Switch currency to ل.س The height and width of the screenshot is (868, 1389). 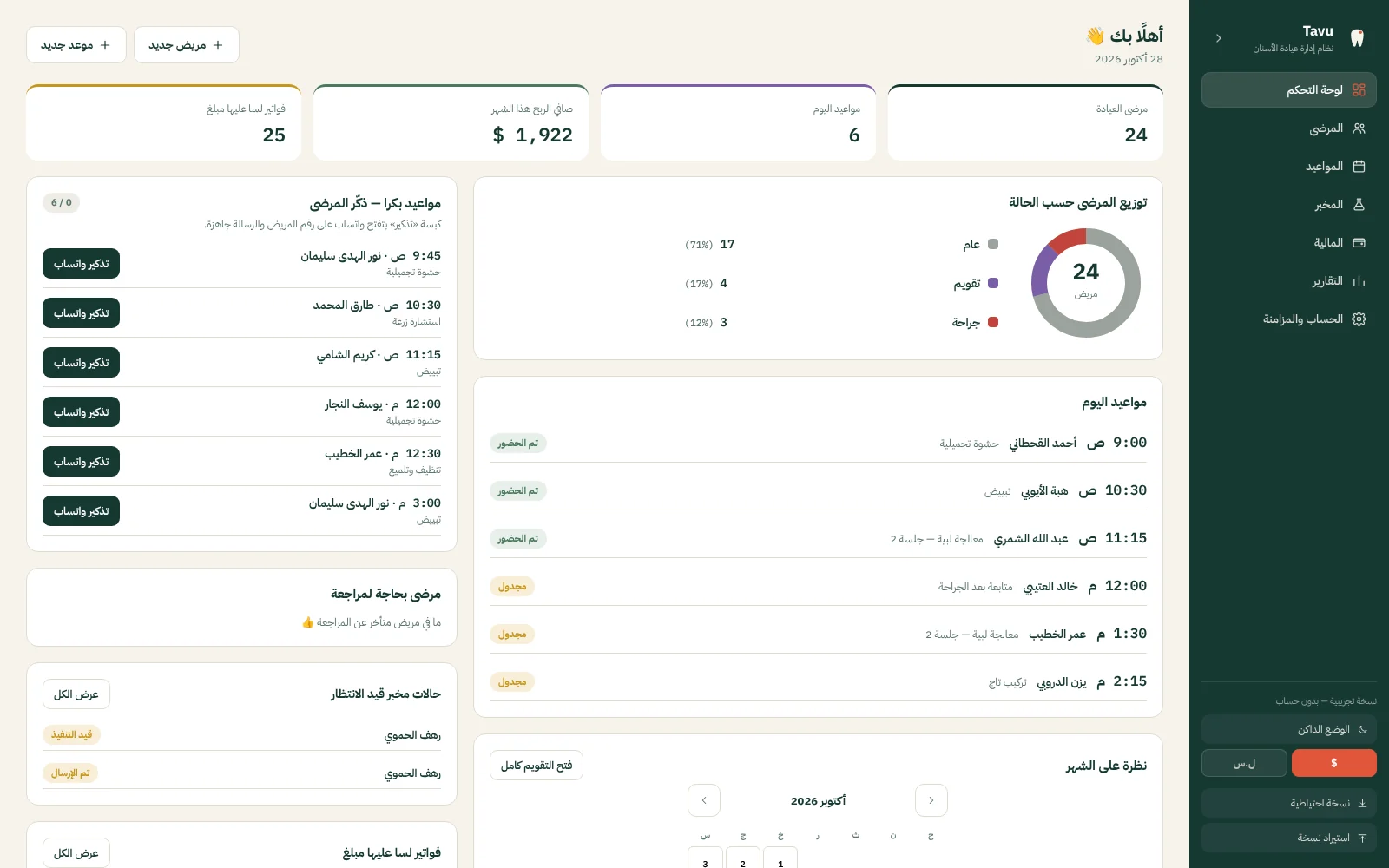(x=1244, y=763)
